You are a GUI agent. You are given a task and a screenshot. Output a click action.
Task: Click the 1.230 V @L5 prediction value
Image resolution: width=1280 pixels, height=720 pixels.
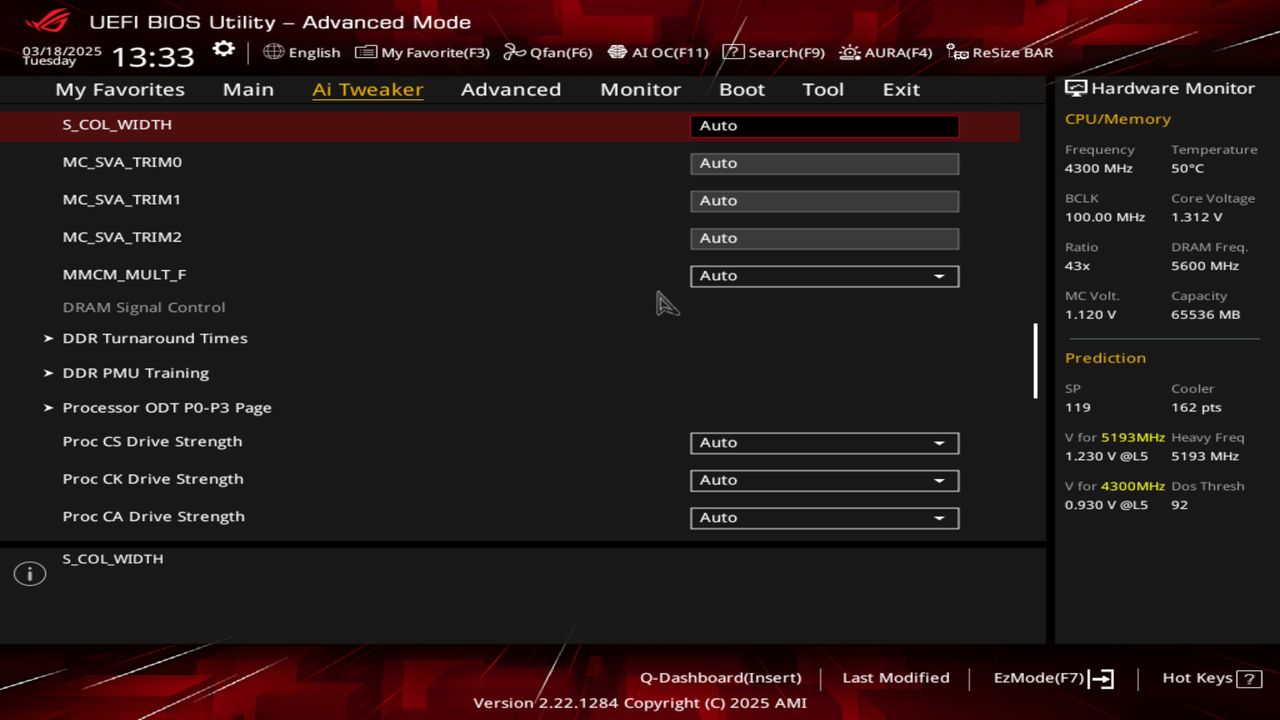[1106, 456]
